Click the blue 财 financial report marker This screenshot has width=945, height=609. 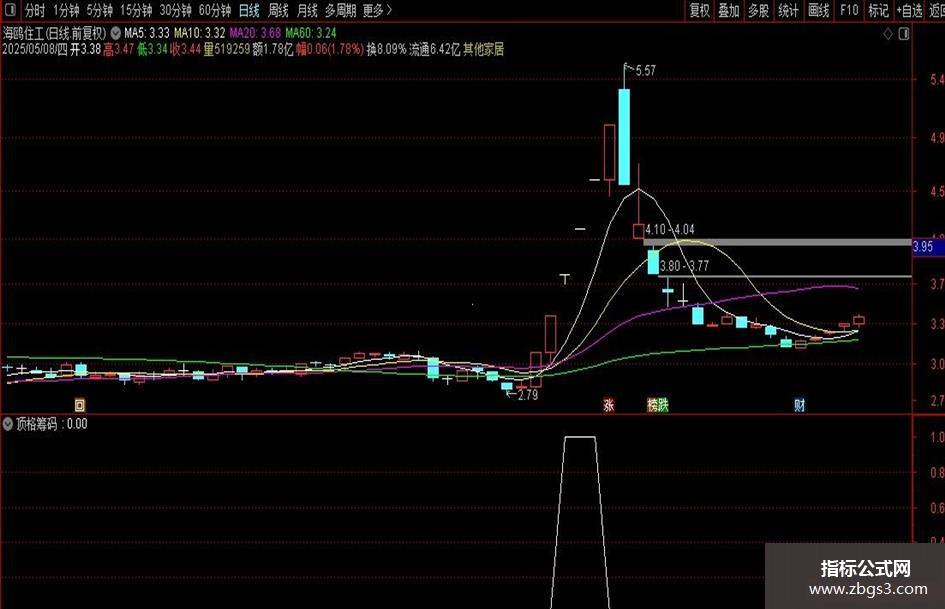[x=800, y=405]
